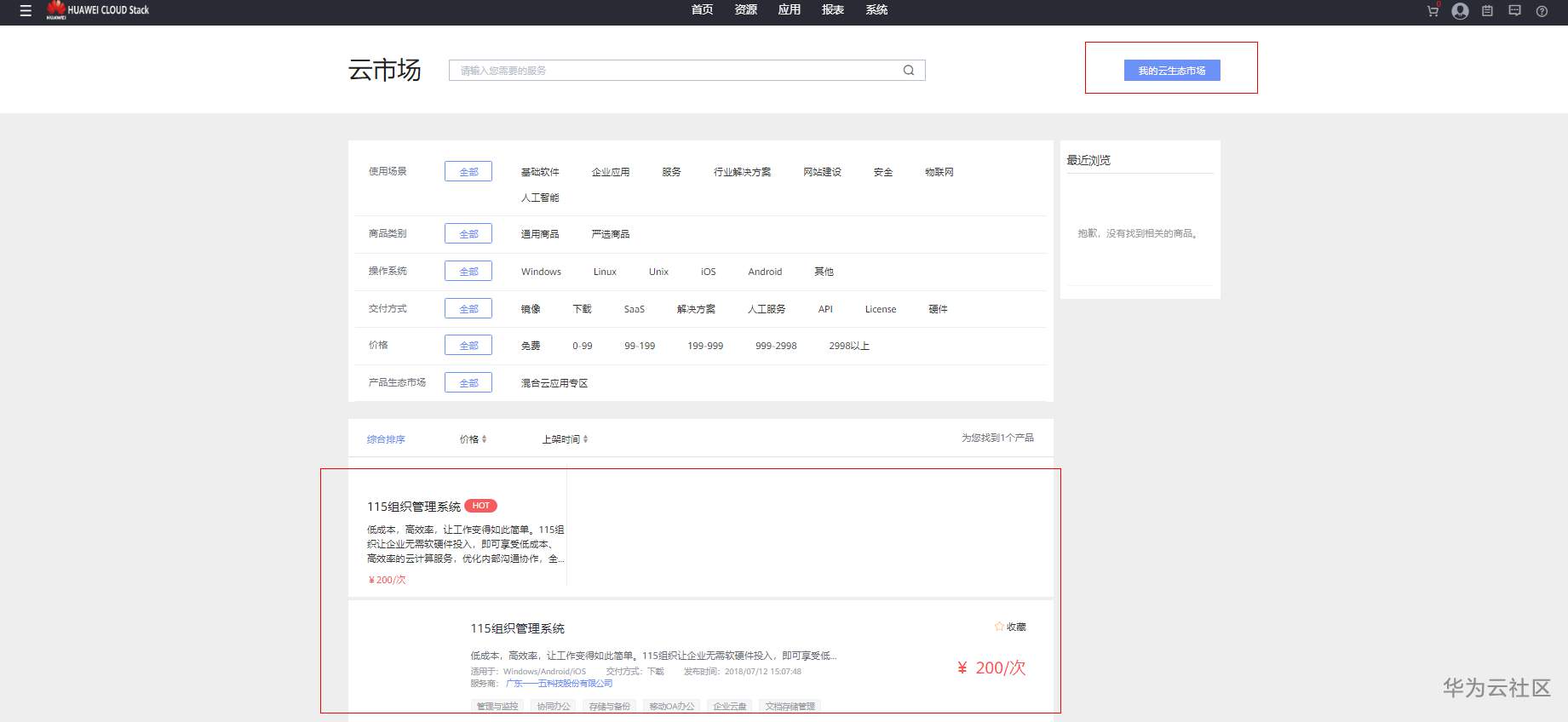
Task: Select 混合云应用专区 marketplace
Action: 554,383
